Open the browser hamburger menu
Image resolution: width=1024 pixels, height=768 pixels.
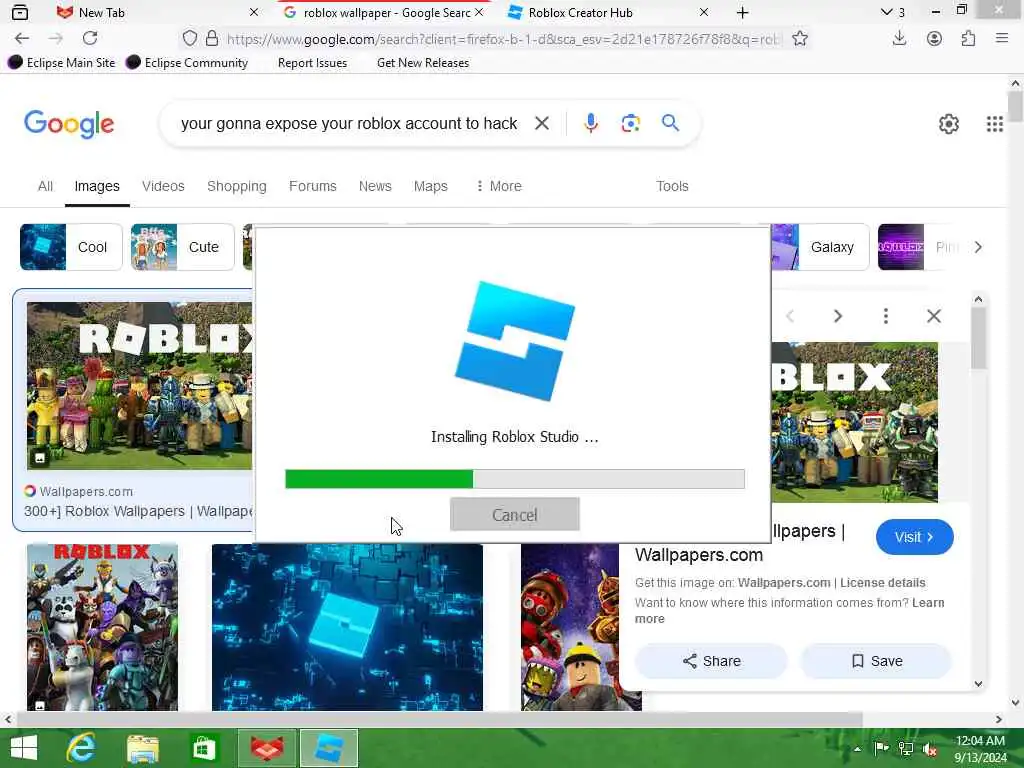[1002, 39]
